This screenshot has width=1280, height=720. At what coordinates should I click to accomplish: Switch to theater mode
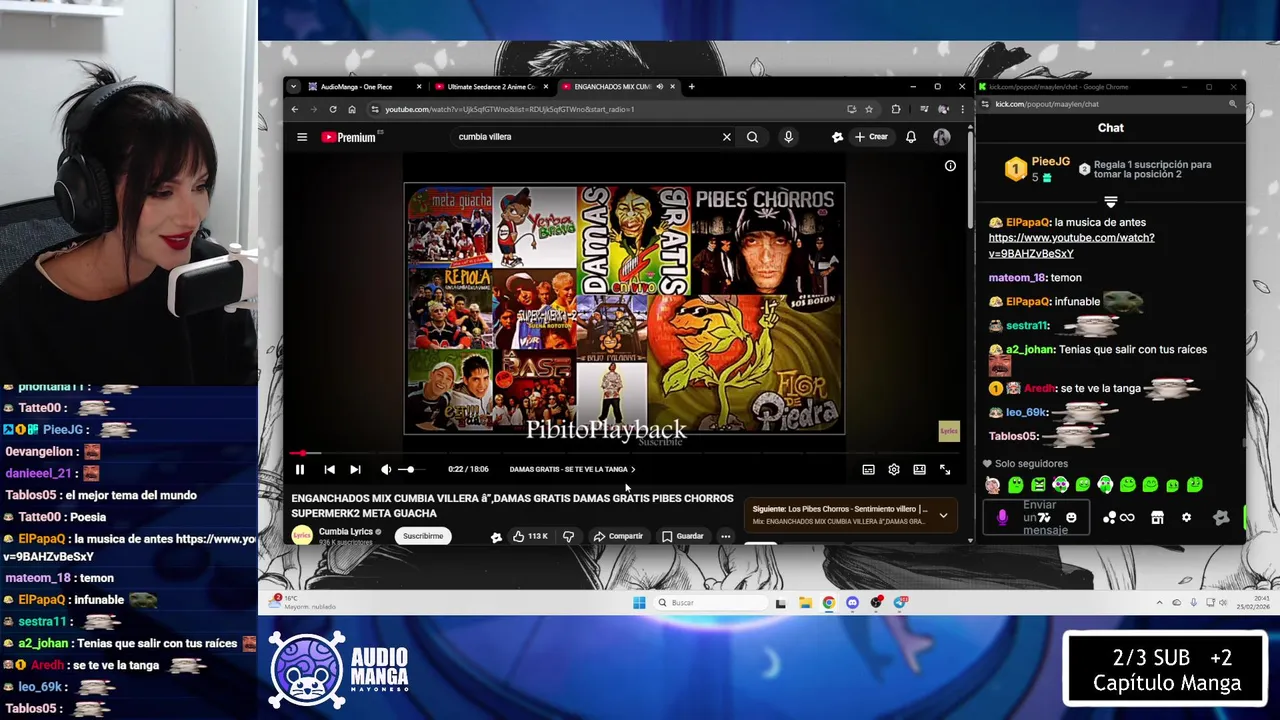919,469
